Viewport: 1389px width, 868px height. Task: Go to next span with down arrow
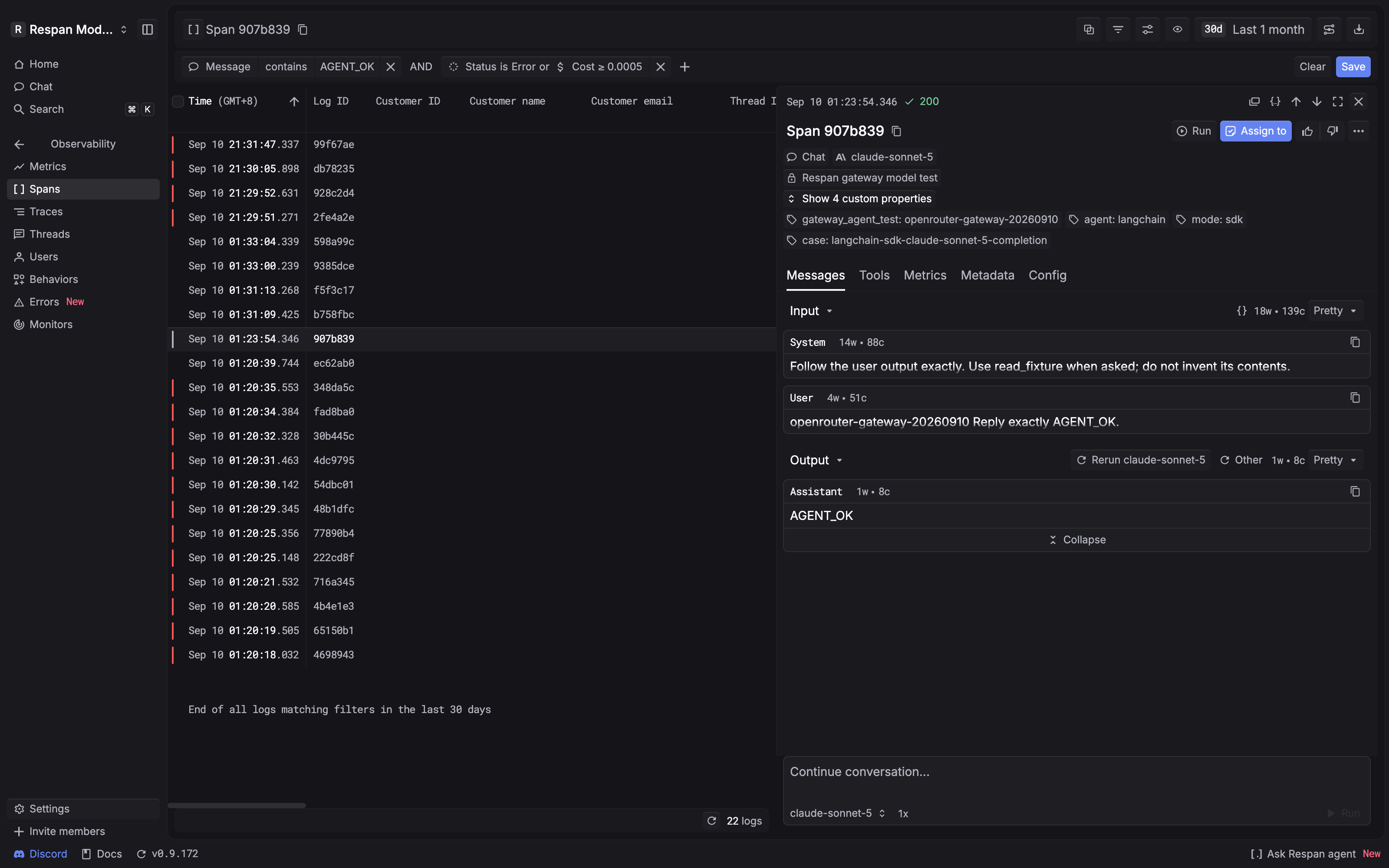pos(1317,102)
